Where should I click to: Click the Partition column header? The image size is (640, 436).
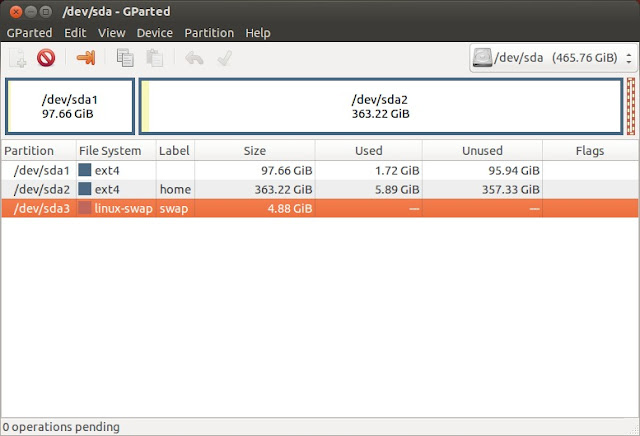pos(39,151)
